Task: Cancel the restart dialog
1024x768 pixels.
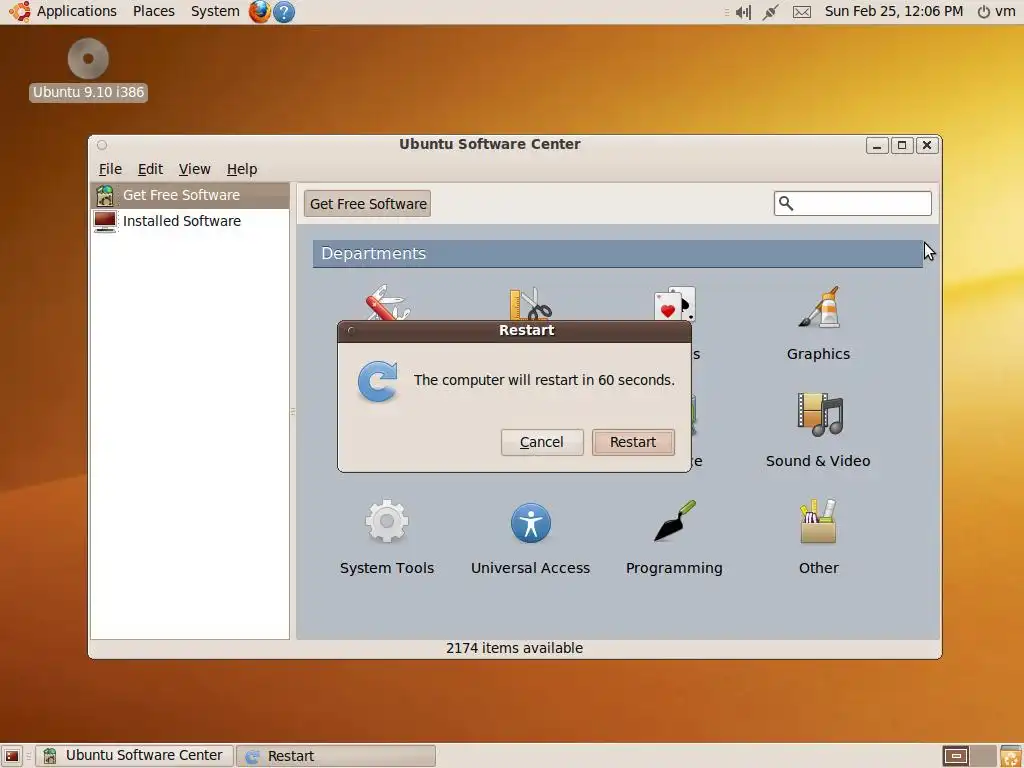Action: pos(542,442)
